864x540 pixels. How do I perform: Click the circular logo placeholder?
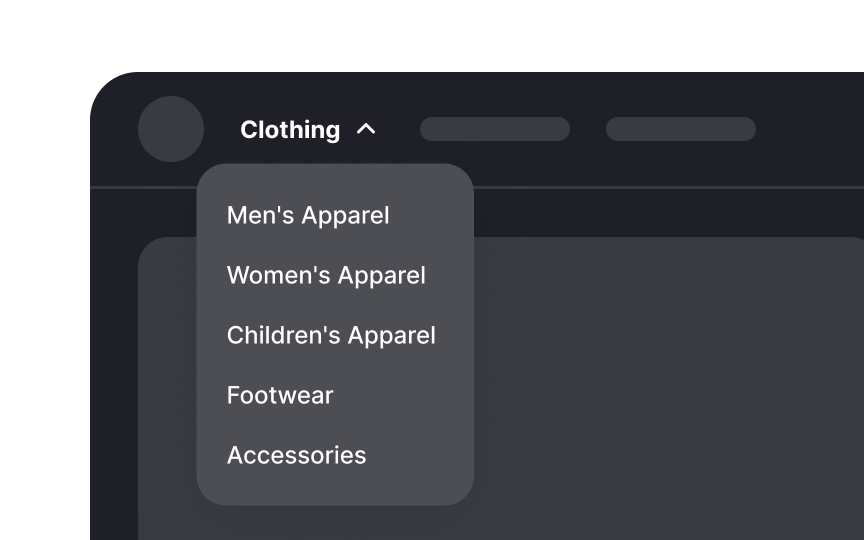(x=171, y=129)
